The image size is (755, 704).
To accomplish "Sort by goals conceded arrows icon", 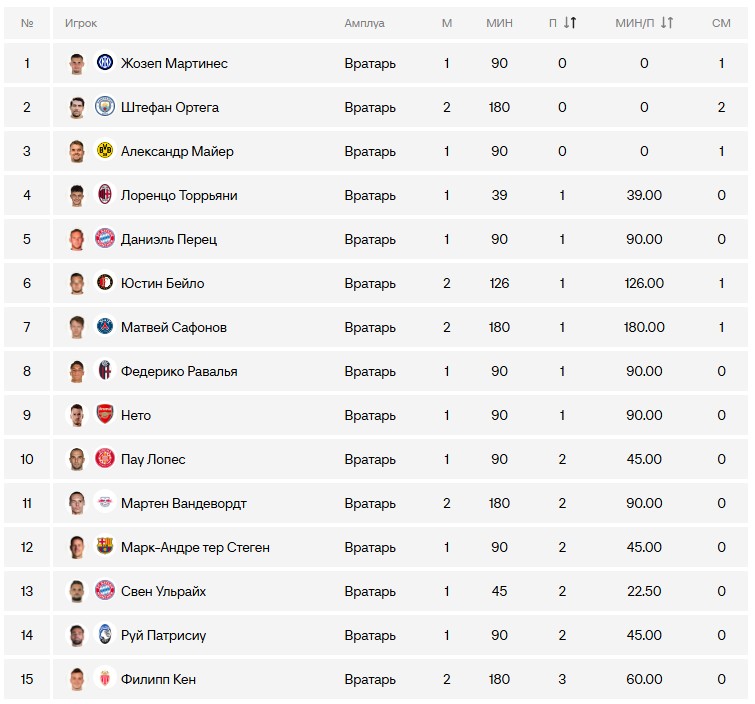I will 570,22.
